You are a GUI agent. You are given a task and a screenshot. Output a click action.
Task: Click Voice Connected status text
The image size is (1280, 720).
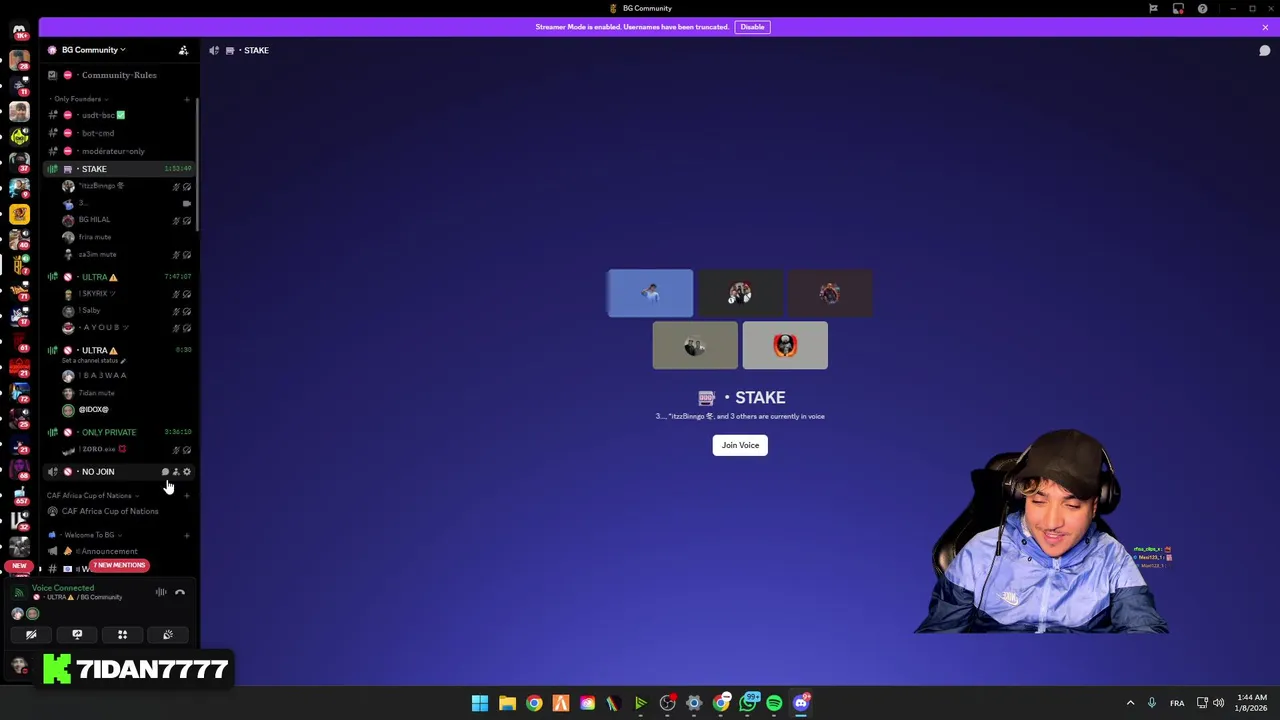(x=63, y=588)
